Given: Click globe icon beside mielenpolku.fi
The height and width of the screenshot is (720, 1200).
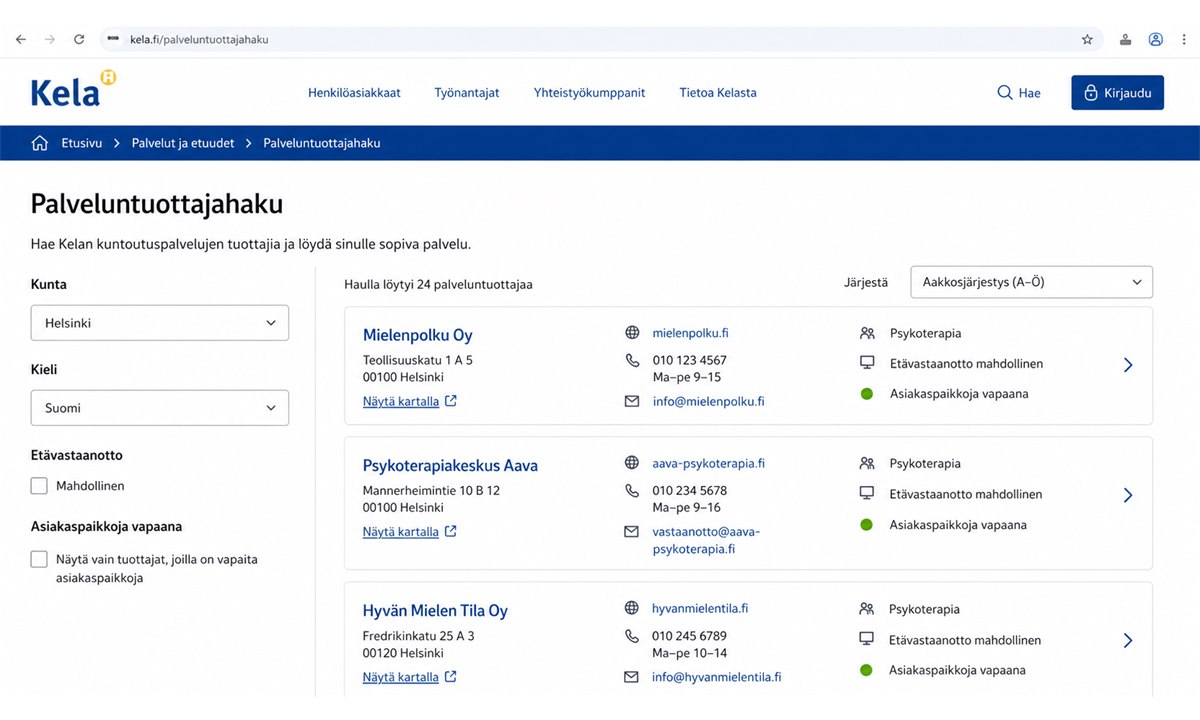Looking at the screenshot, I should click(632, 333).
